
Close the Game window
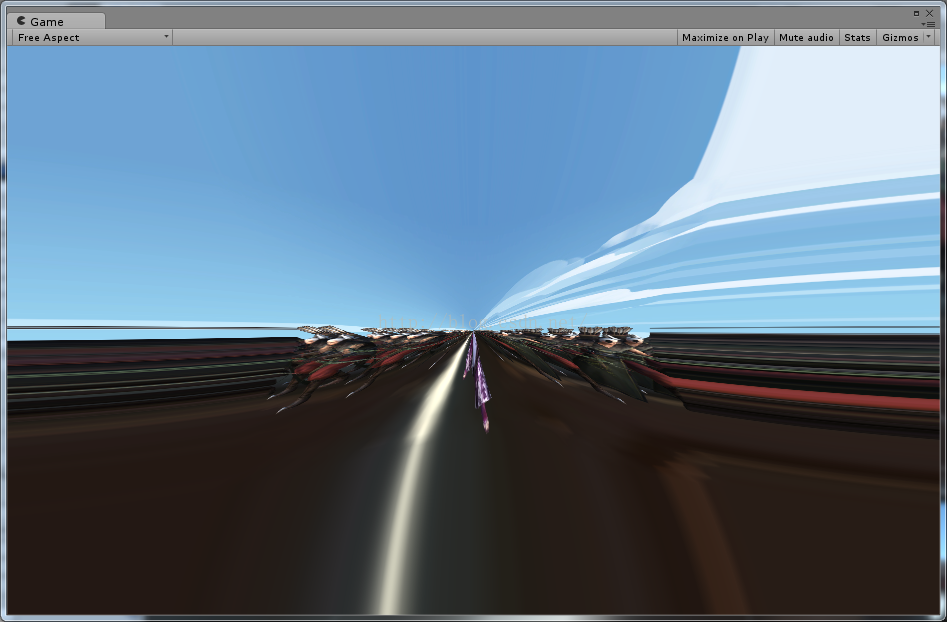coord(929,13)
